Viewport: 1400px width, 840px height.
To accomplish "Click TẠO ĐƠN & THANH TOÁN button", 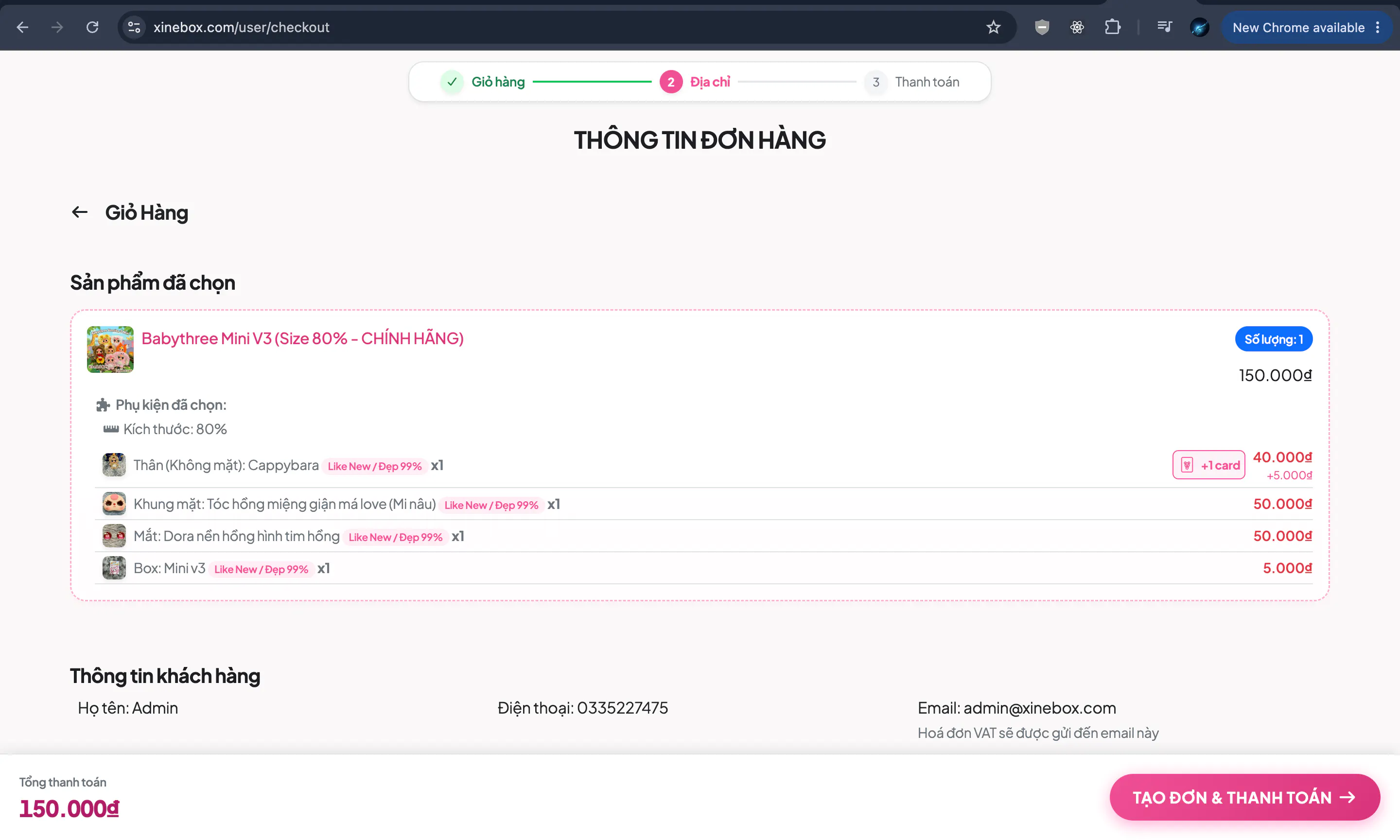I will pyautogui.click(x=1244, y=798).
